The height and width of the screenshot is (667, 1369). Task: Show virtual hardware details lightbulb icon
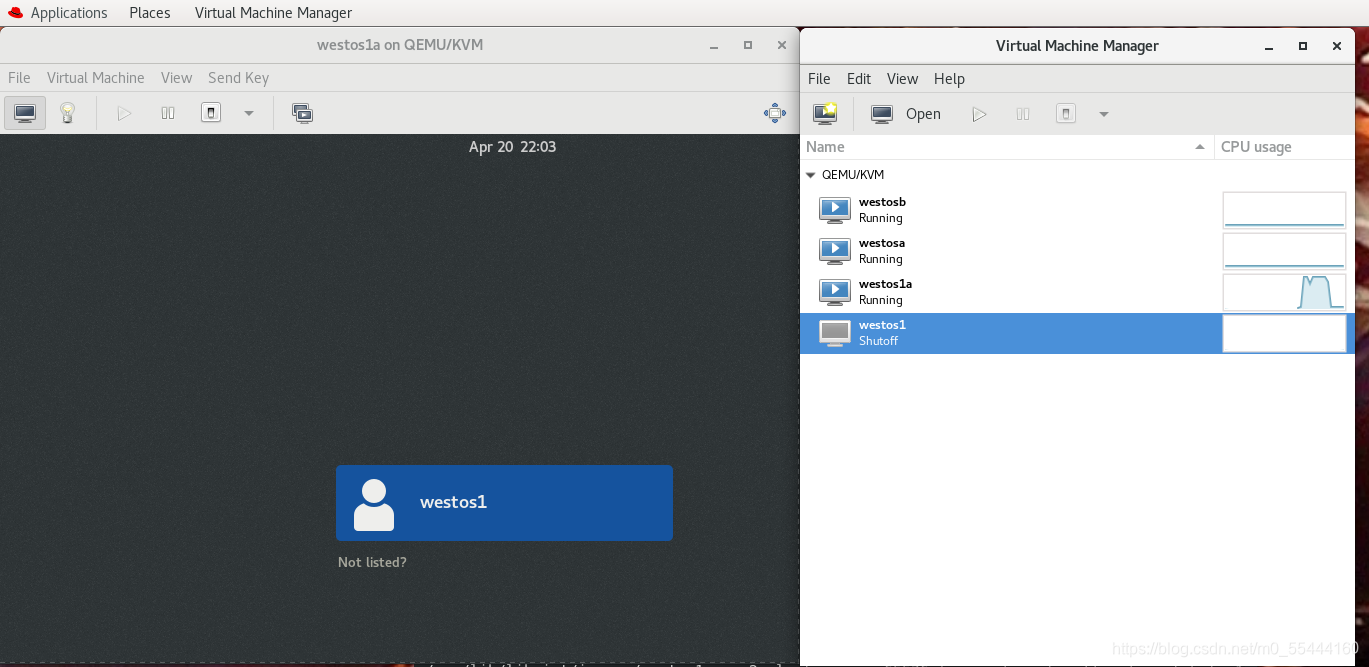[67, 113]
